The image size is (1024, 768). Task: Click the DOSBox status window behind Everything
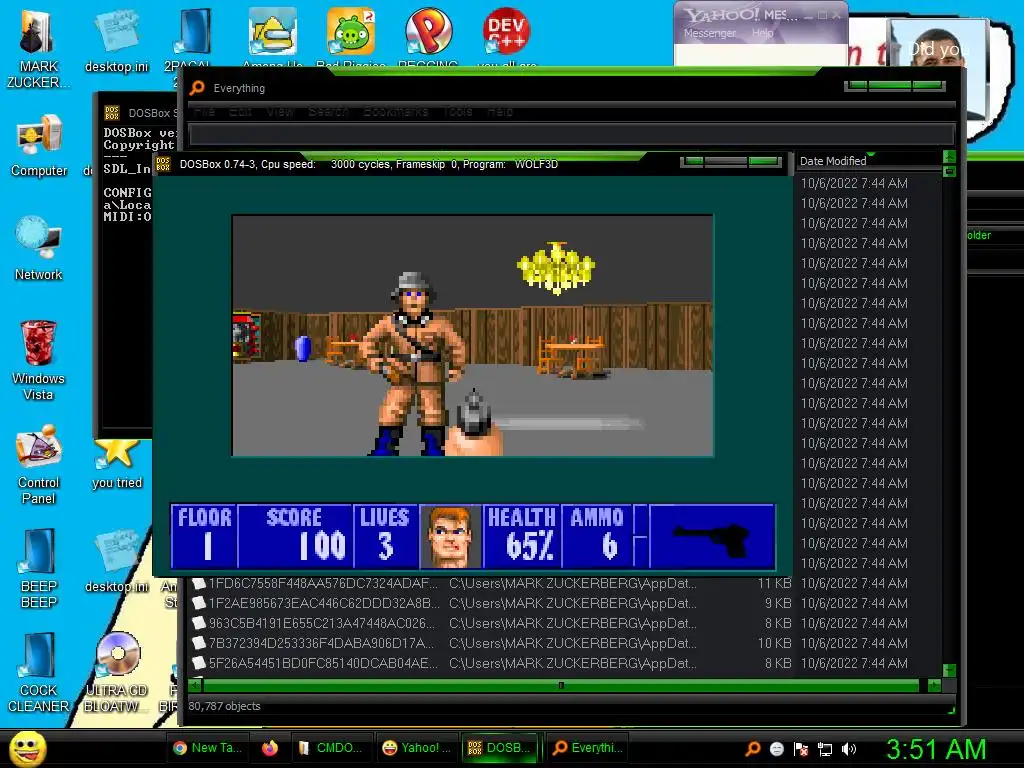[x=124, y=294]
